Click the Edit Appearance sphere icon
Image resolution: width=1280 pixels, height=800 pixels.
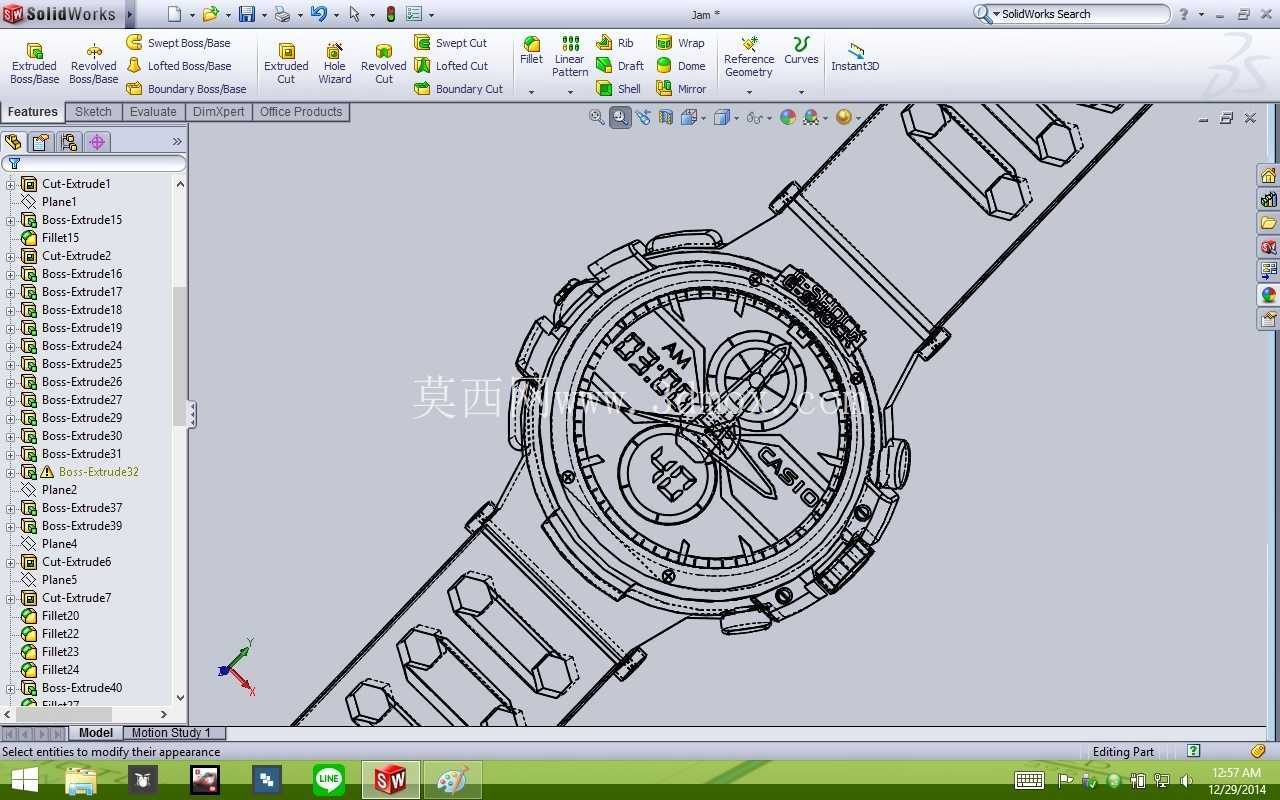[788, 117]
